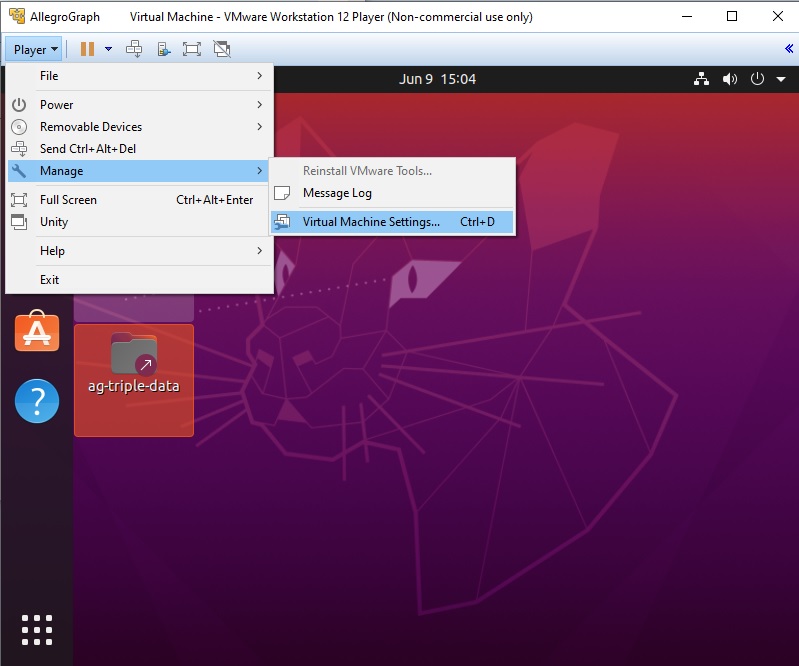Open the Power submenu
The height and width of the screenshot is (666, 799).
140,105
